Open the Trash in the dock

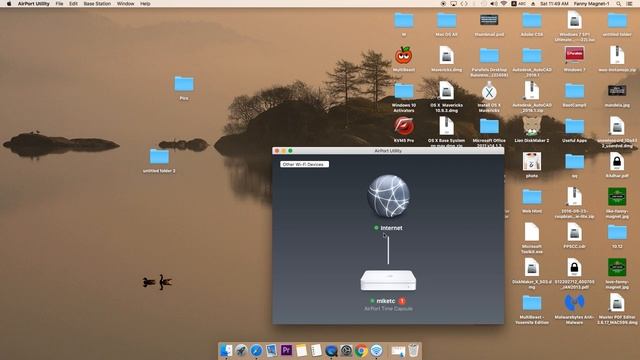coord(413,350)
